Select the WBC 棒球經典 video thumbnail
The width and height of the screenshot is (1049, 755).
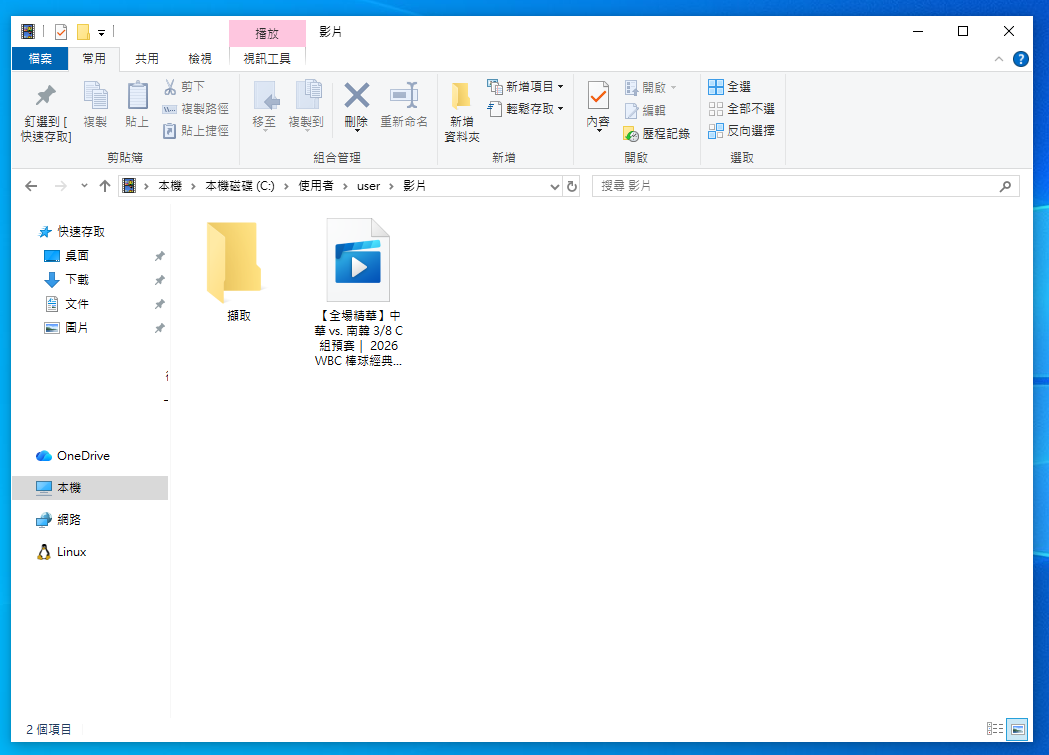pos(357,258)
